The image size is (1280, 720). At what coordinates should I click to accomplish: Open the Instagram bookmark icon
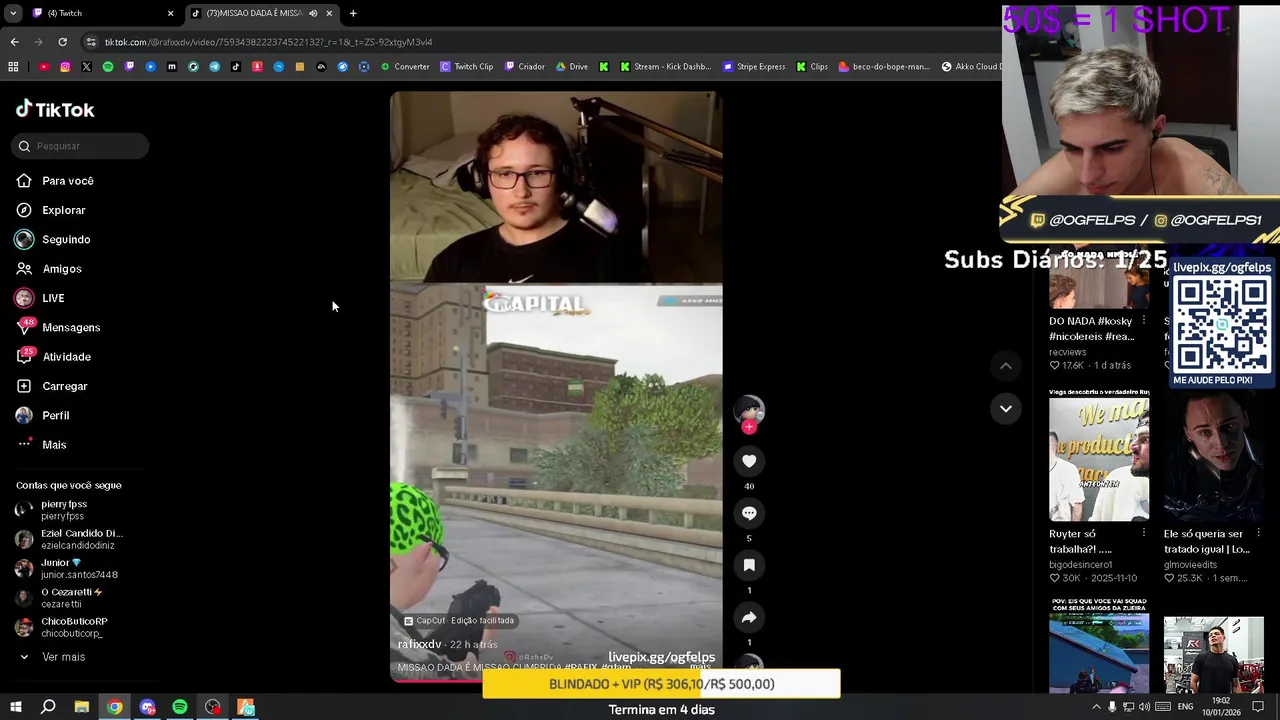pos(65,67)
